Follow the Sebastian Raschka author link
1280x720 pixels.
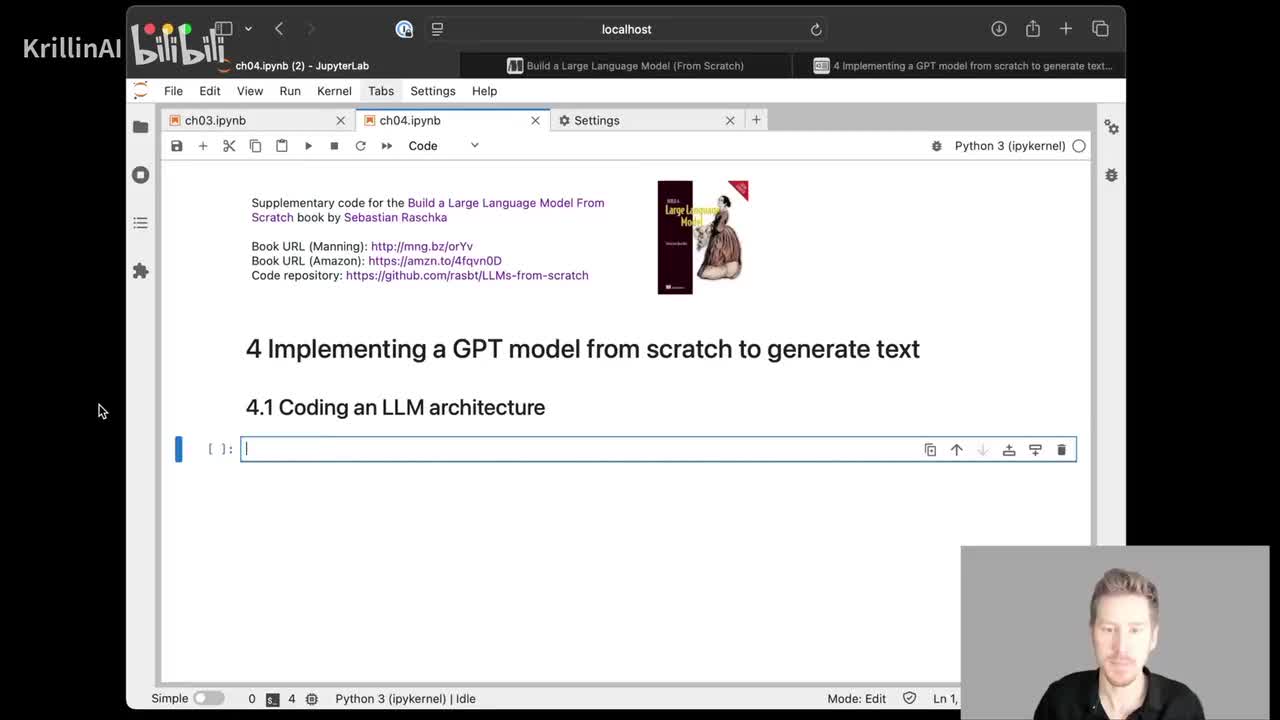click(395, 217)
